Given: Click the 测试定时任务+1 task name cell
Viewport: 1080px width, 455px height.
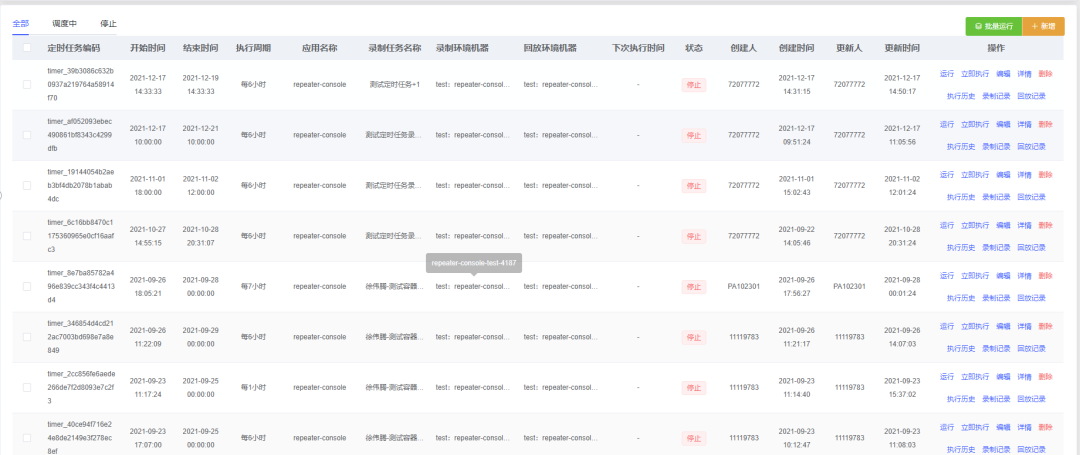Looking at the screenshot, I should click(x=395, y=85).
